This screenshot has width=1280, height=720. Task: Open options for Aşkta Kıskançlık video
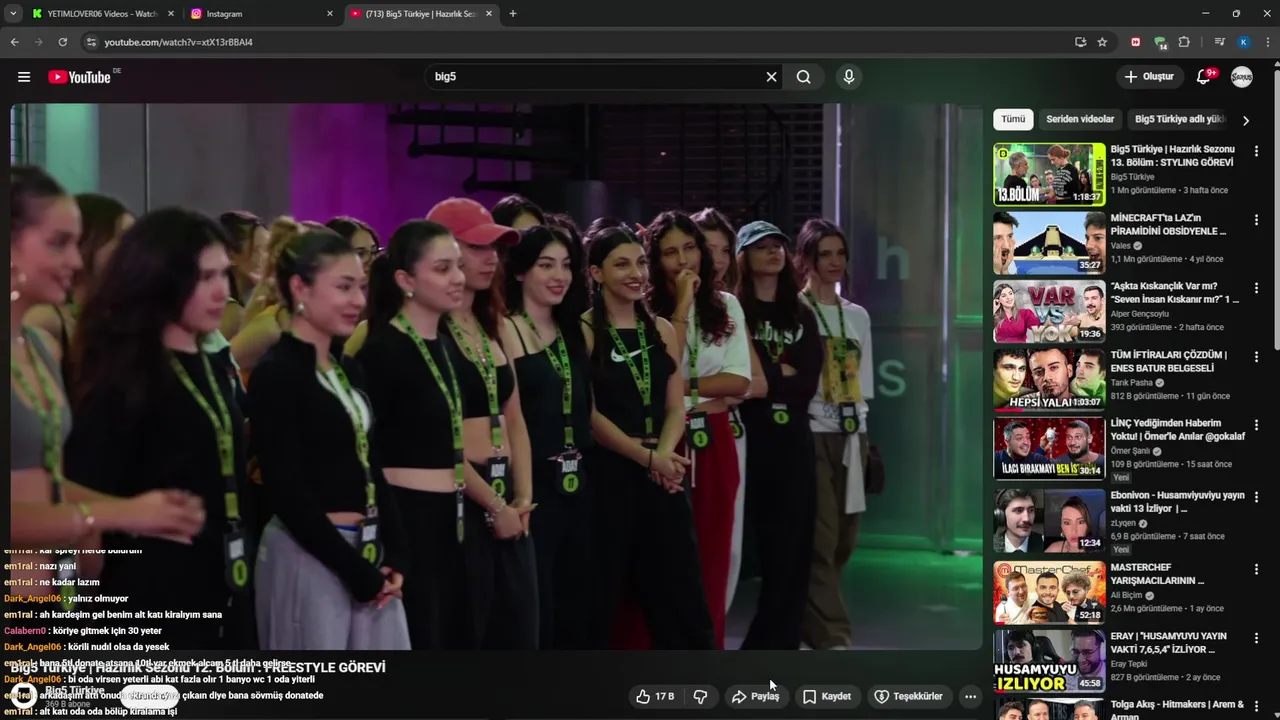(x=1256, y=288)
